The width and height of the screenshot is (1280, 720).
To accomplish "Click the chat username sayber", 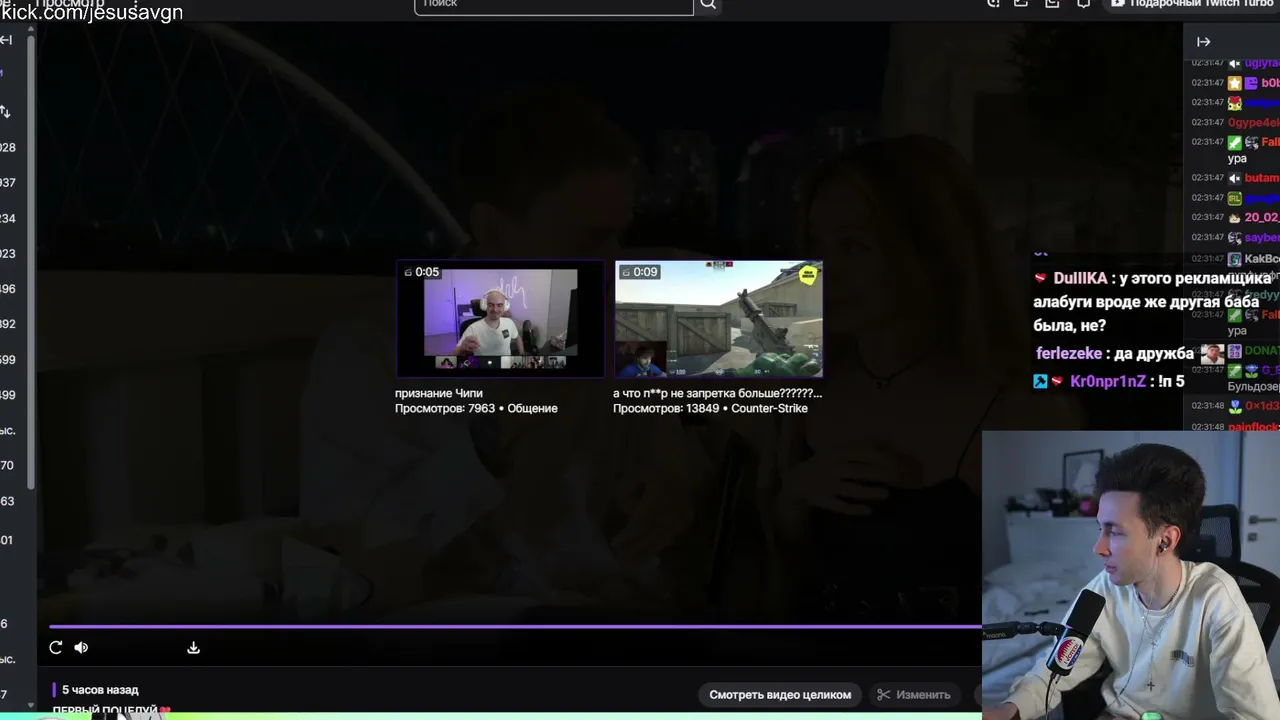I will [1262, 237].
